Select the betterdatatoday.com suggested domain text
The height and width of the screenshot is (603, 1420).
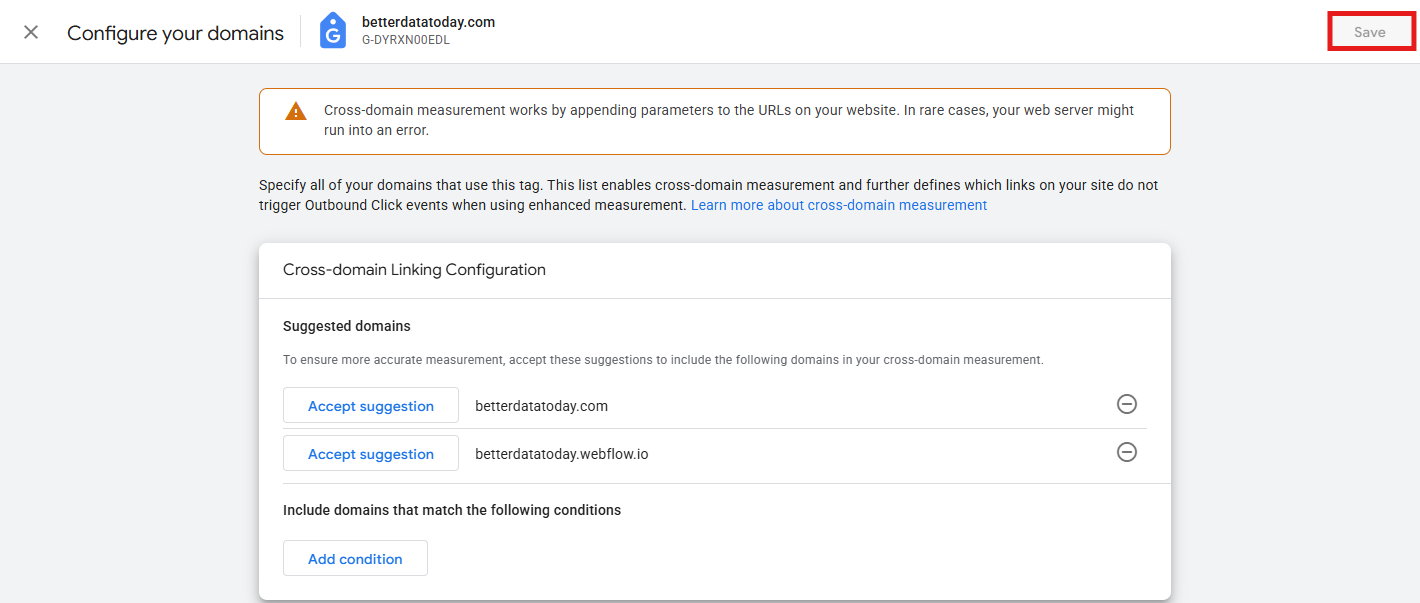point(541,406)
